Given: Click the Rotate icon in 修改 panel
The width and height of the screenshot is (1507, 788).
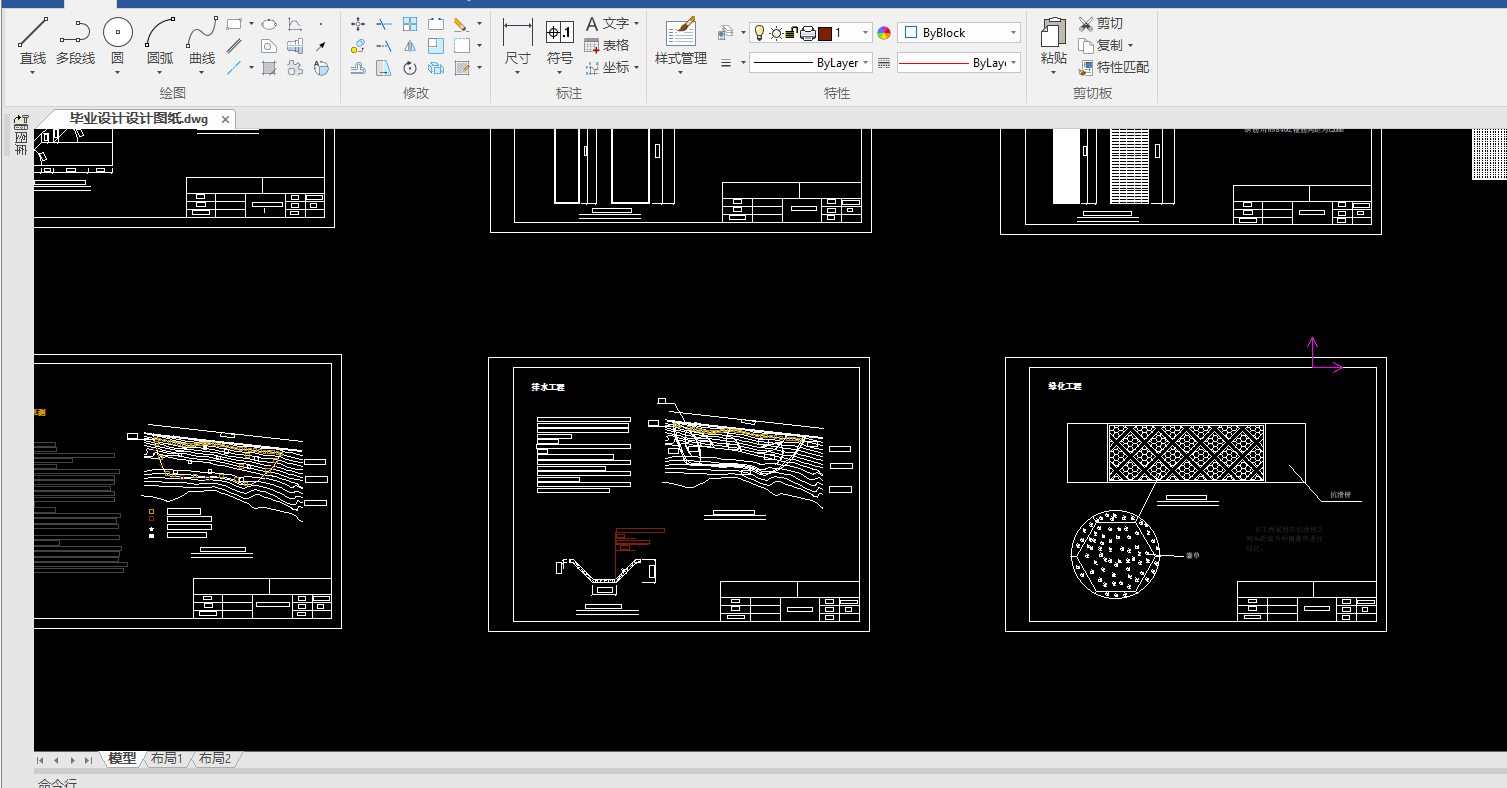Looking at the screenshot, I should coord(410,68).
